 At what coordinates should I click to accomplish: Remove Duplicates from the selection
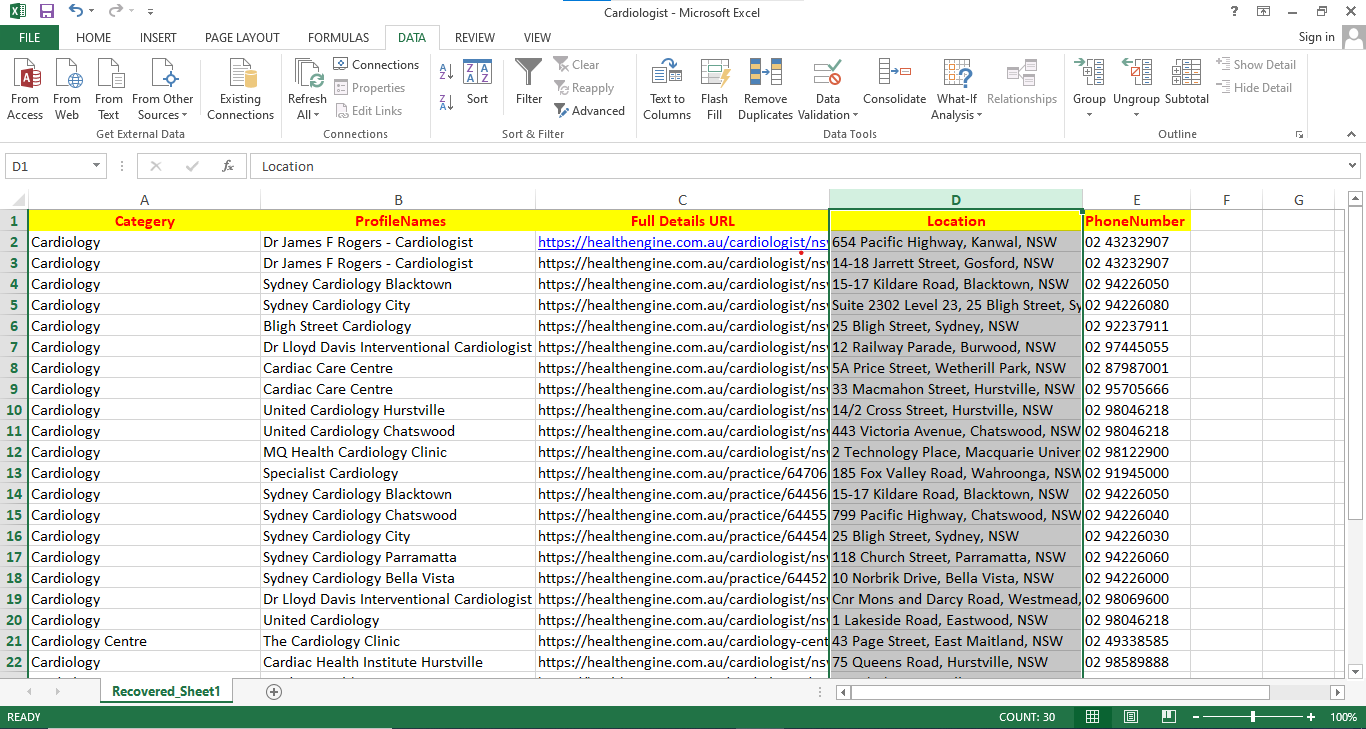tap(764, 88)
